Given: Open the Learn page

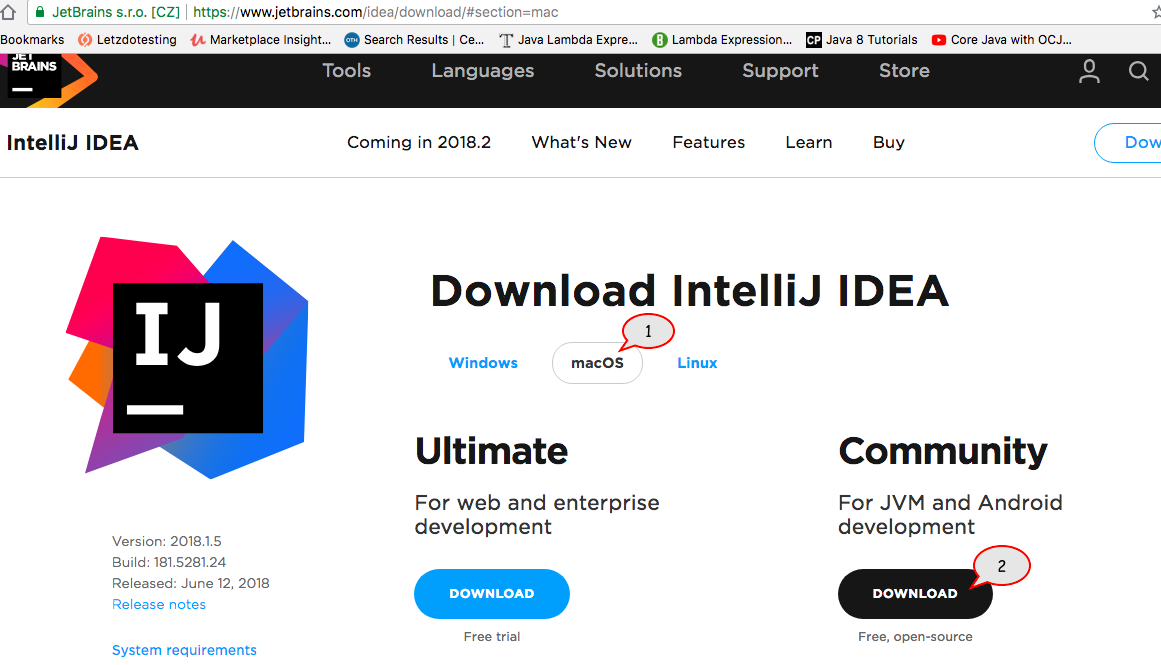Looking at the screenshot, I should [x=809, y=142].
